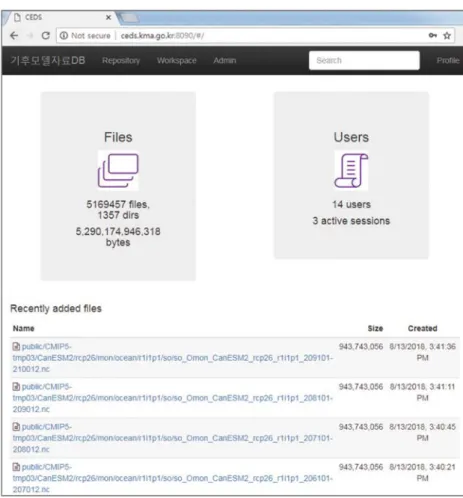This screenshot has height=498, width=463.
Task: Click the created date 8/13/2018, 3:40:45 PM
Action: coord(423,432)
